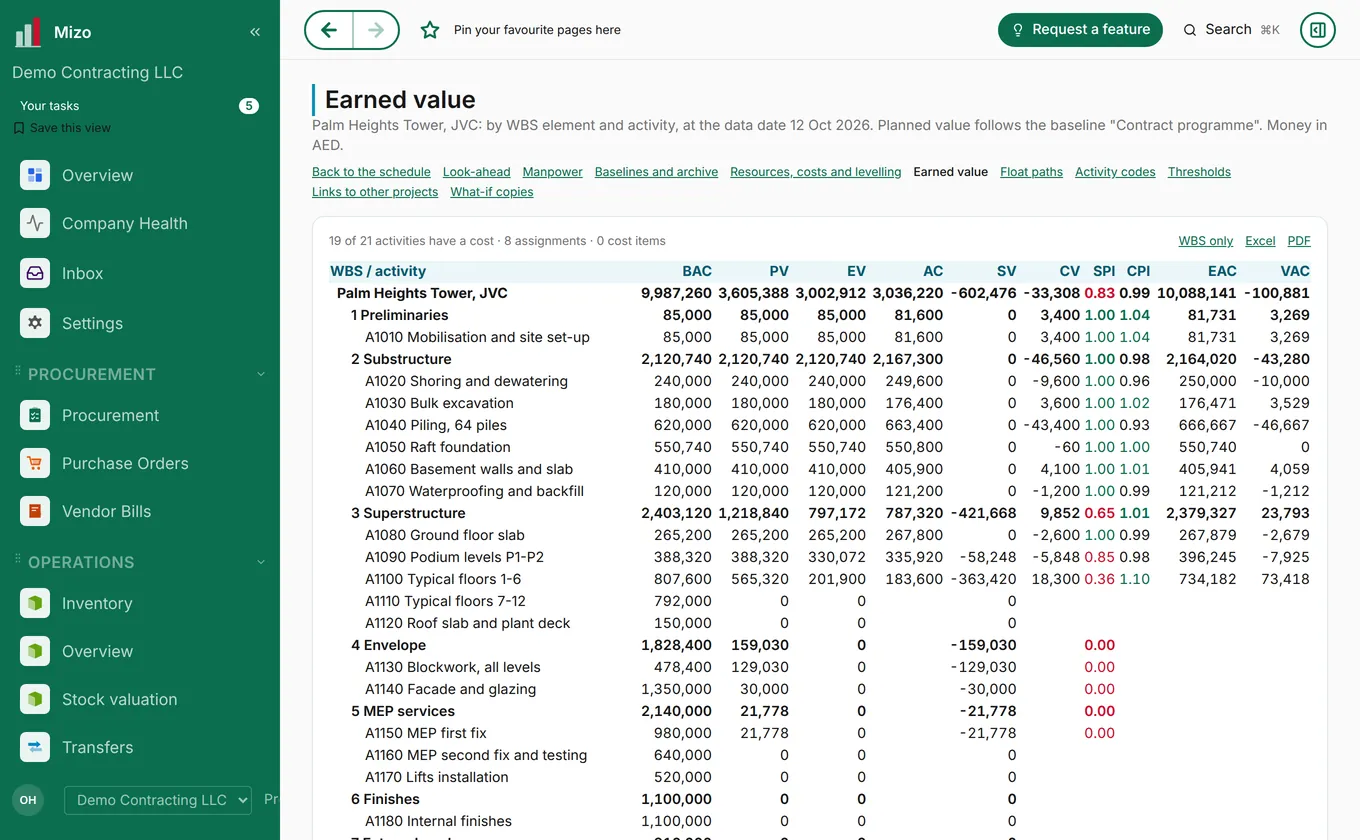Select the 3 Superstructure WBS row

point(820,513)
